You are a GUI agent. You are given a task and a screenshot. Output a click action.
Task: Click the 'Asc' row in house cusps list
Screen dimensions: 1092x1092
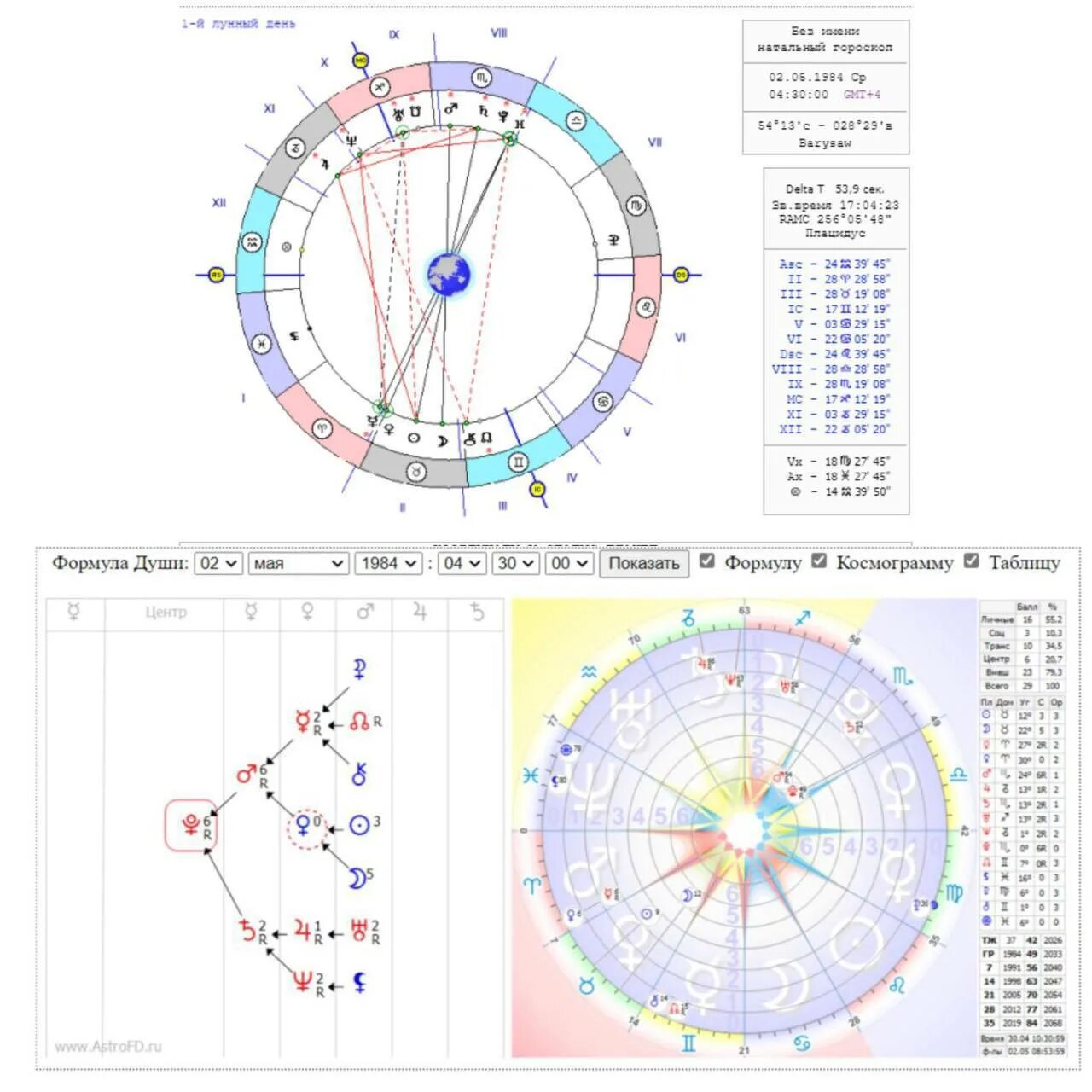835,264
